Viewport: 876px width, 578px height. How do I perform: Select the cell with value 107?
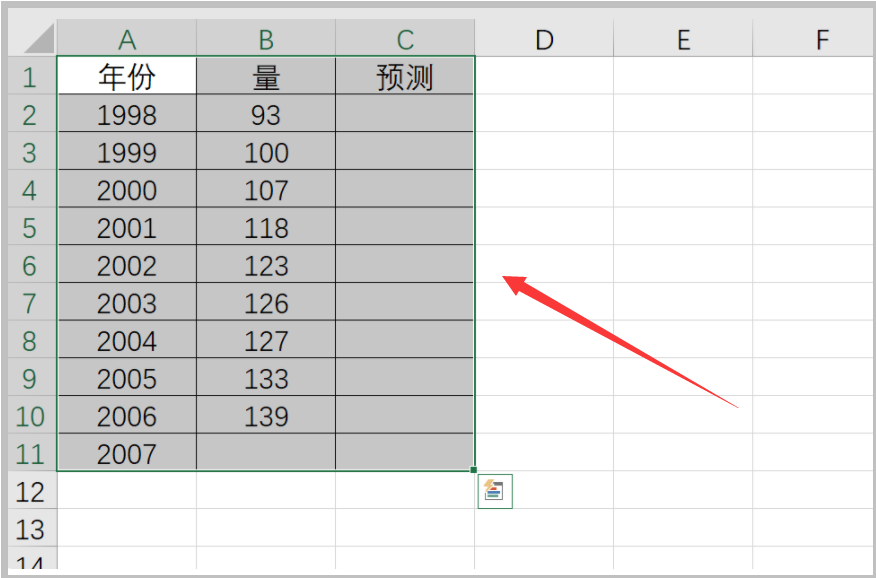[266, 189]
